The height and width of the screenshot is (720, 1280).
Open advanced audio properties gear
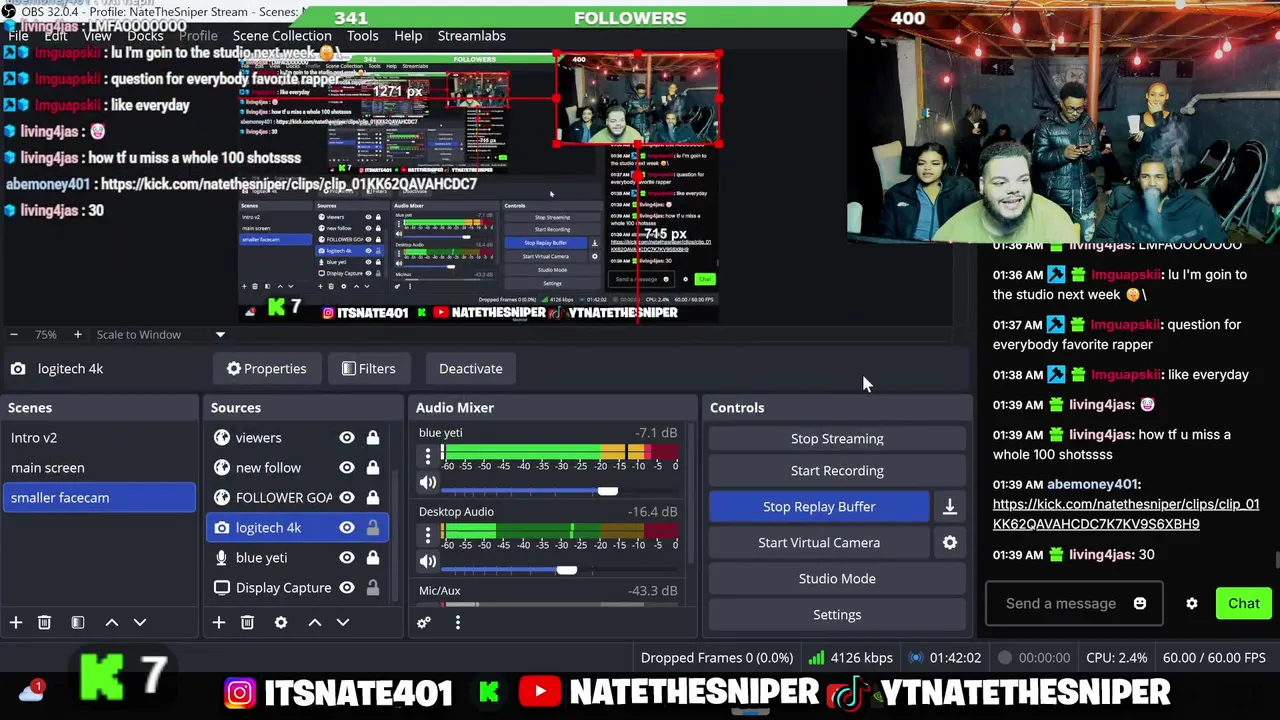(424, 622)
